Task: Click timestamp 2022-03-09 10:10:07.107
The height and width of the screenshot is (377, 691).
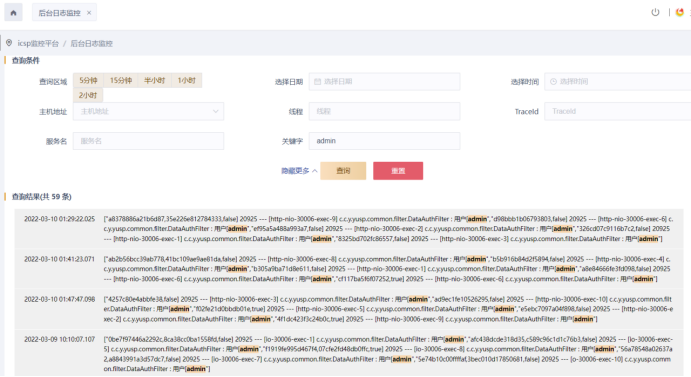Action: click(59, 339)
